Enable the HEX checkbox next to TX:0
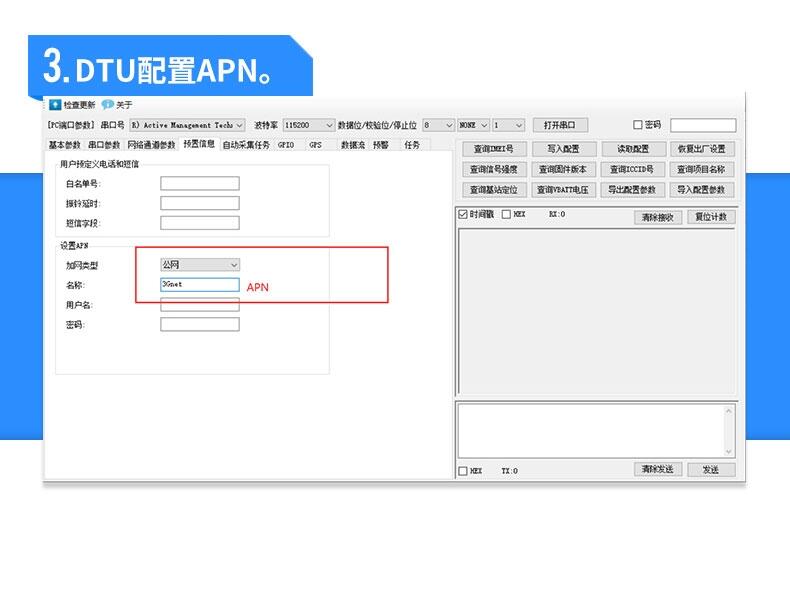This screenshot has width=790, height=599. pyautogui.click(x=462, y=470)
